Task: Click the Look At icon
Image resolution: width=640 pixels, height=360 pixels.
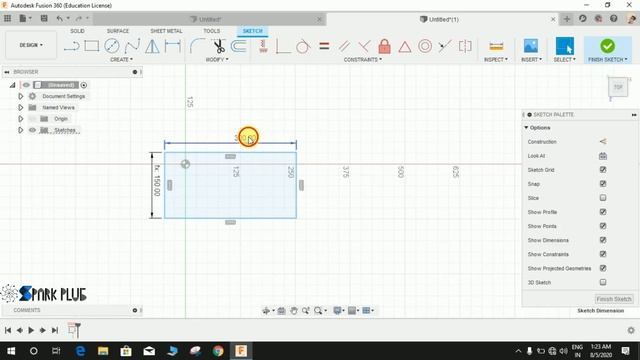Action: 603,156
